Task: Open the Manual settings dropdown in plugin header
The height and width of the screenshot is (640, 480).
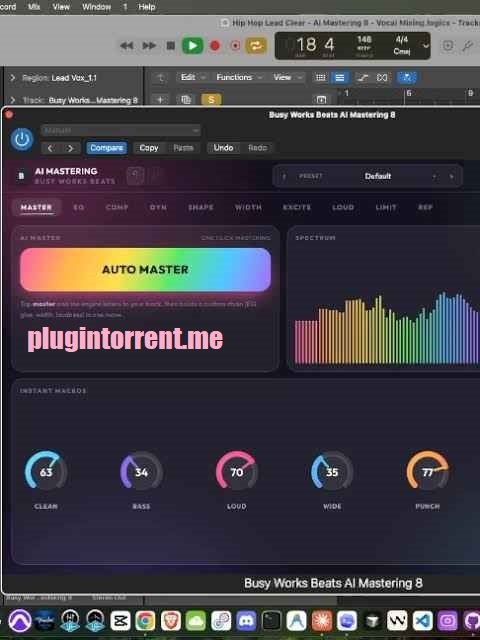Action: (x=121, y=130)
